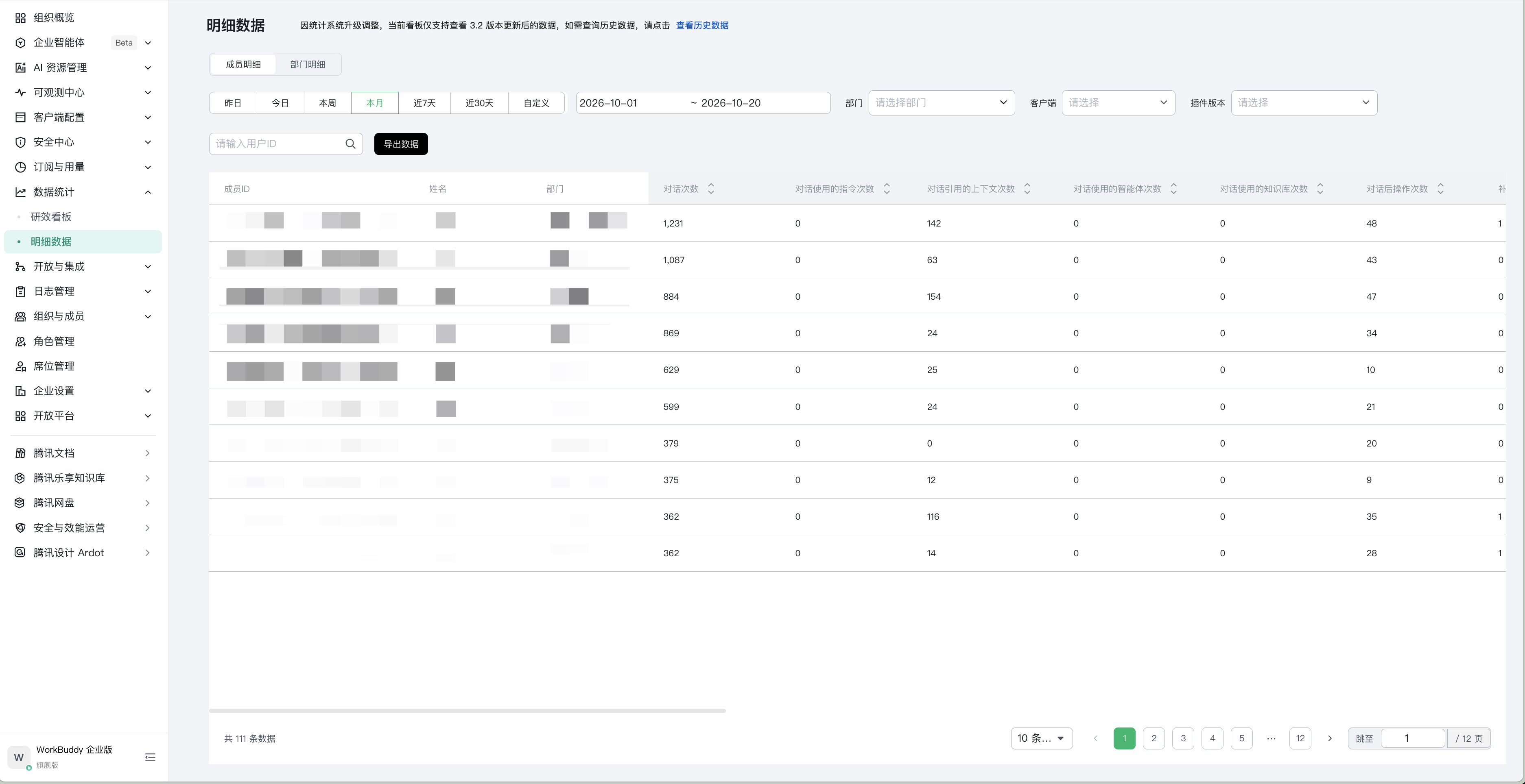Click the 安全中心 shield icon
This screenshot has height=784, width=1525.
20,142
